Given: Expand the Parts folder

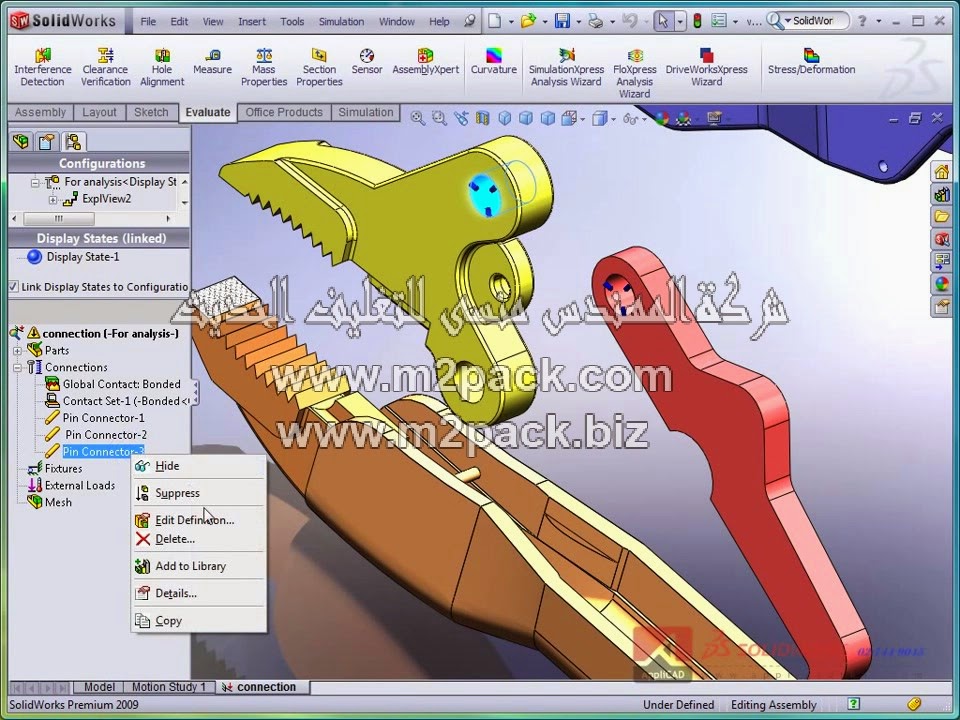Looking at the screenshot, I should point(17,351).
